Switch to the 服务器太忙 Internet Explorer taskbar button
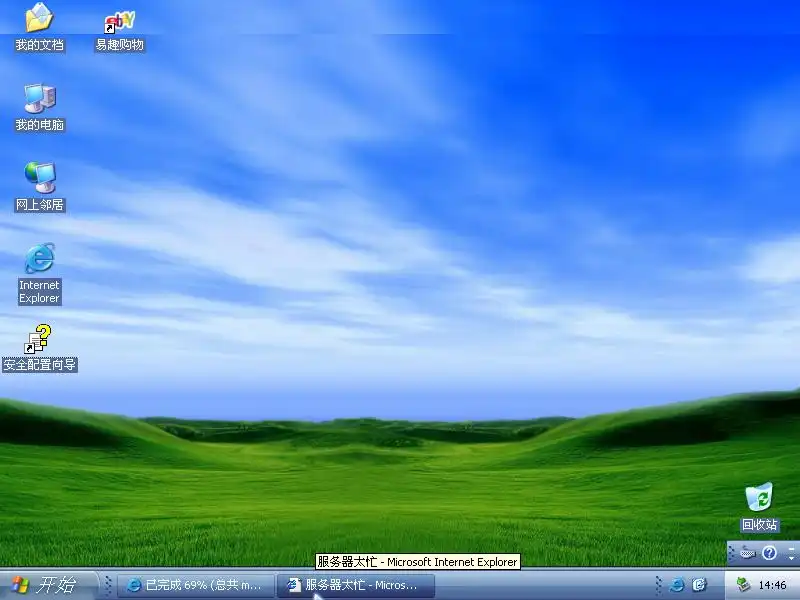Image resolution: width=800 pixels, height=600 pixels. pyautogui.click(x=356, y=585)
